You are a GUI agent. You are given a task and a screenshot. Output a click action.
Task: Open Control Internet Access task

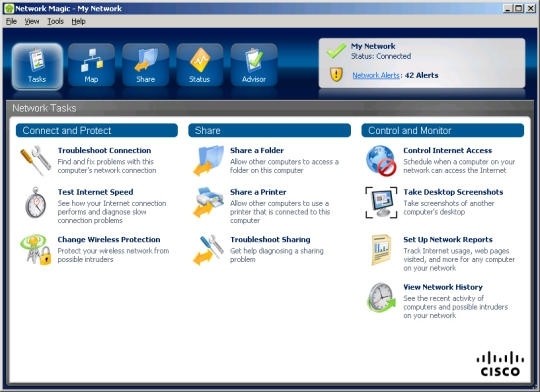[x=448, y=151]
